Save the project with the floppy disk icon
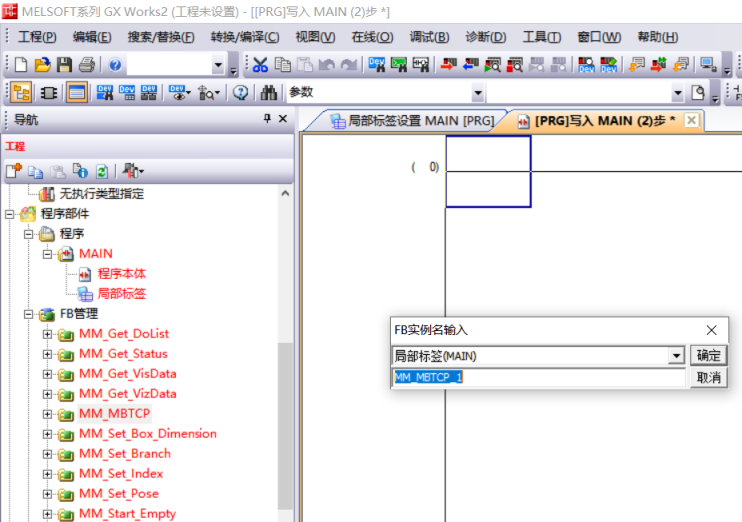This screenshot has height=522, width=742. pyautogui.click(x=64, y=64)
